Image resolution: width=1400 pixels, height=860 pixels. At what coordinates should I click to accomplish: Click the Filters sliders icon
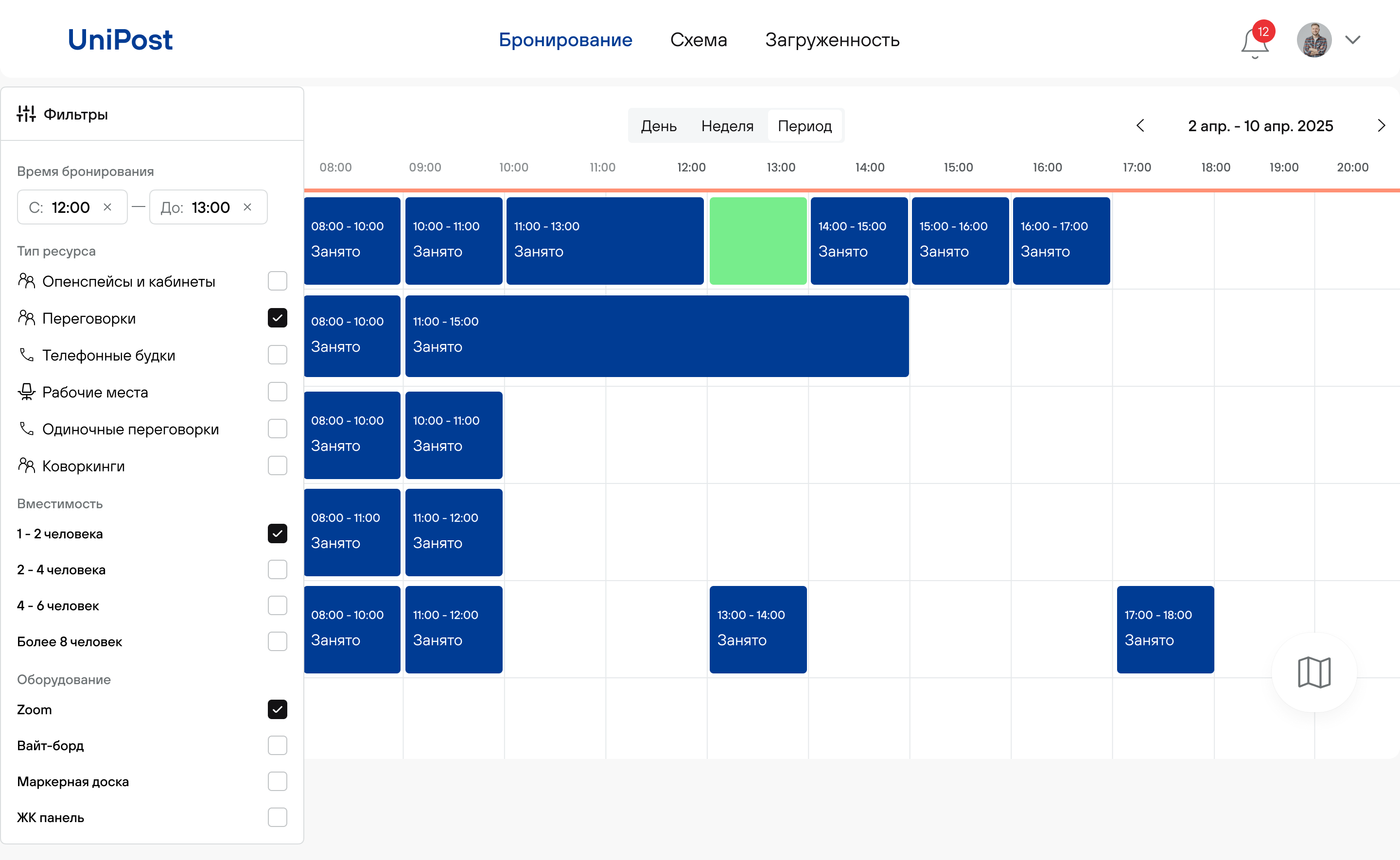26,114
